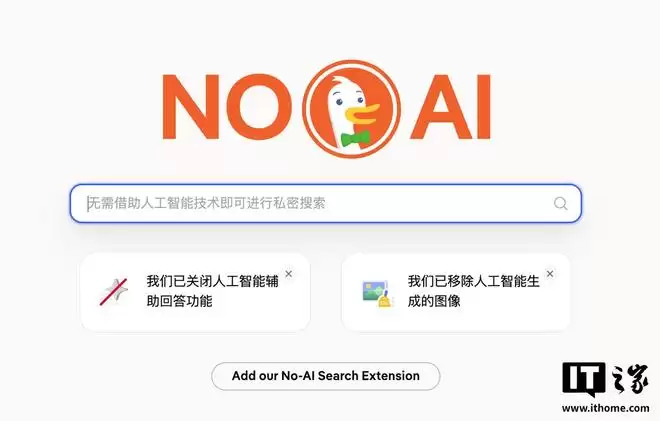Open the www.ithome.com watermark link
This screenshot has width=660, height=421.
click(x=605, y=408)
